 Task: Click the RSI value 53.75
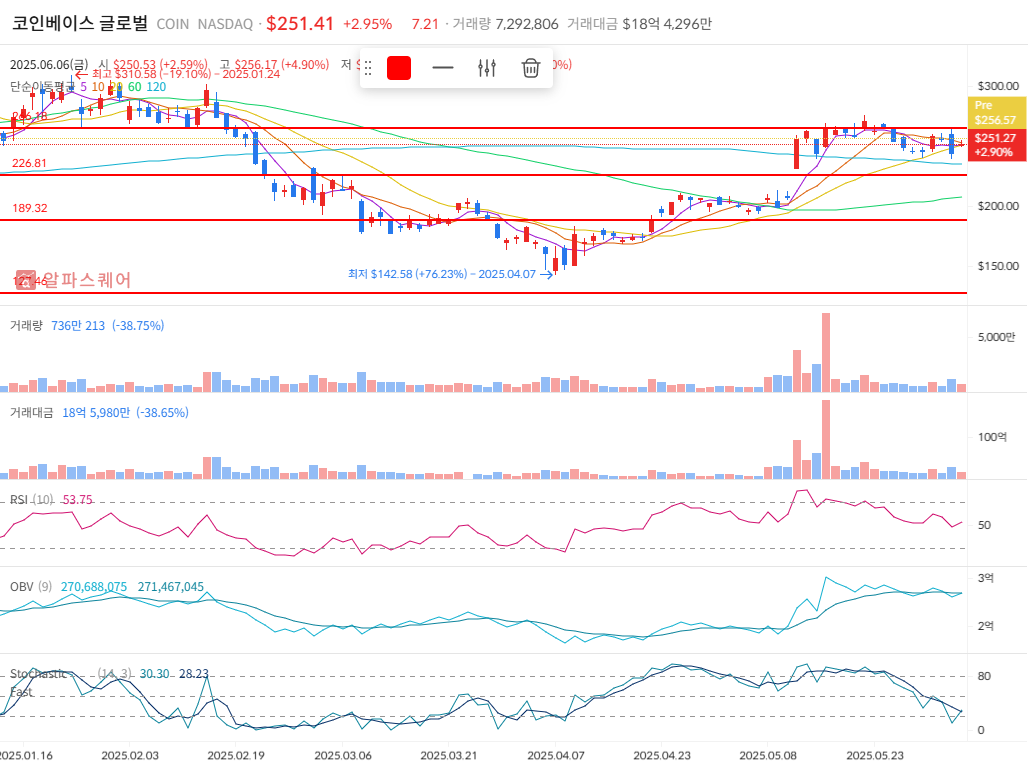(77, 500)
